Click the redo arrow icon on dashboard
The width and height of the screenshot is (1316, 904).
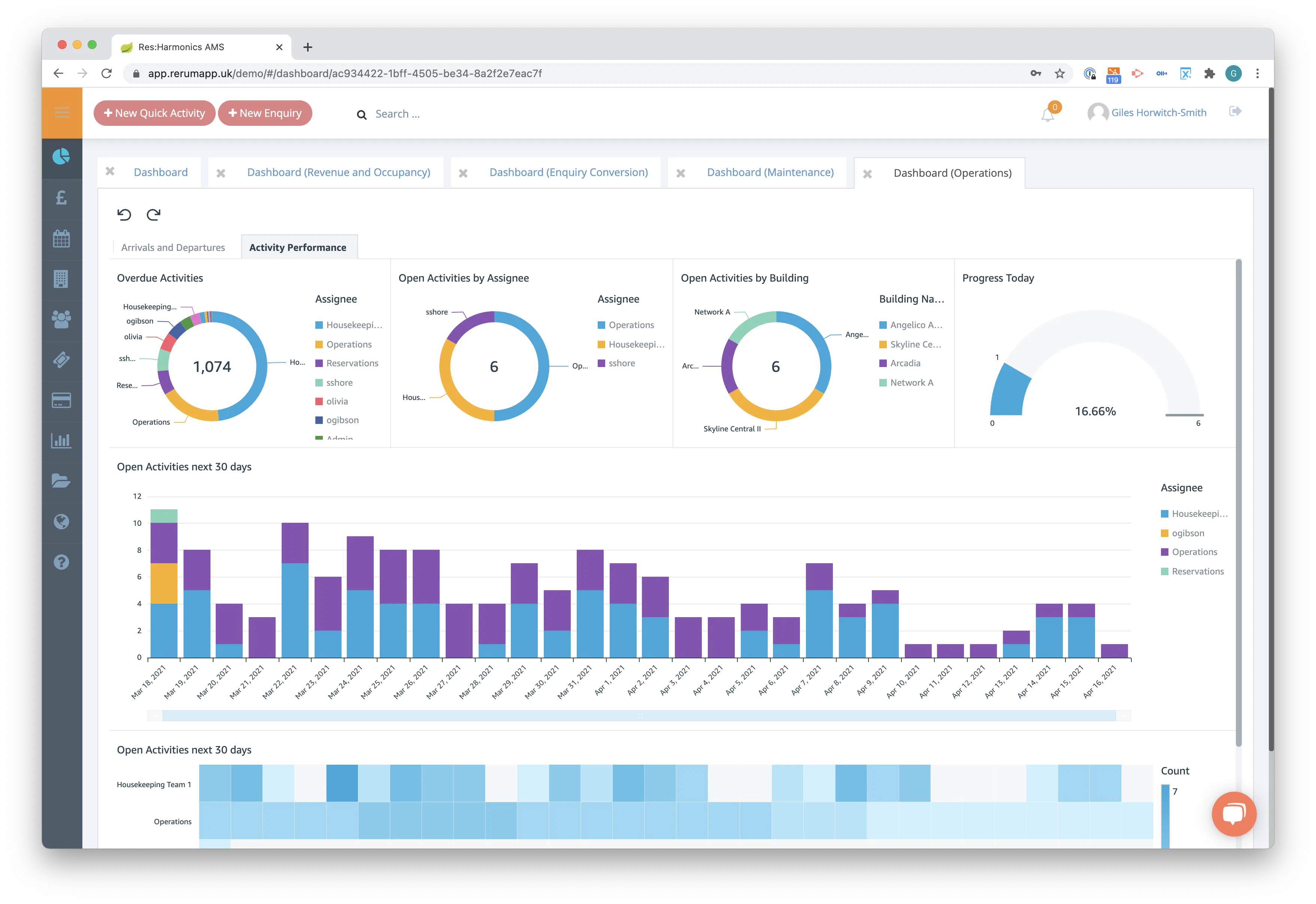pos(154,215)
